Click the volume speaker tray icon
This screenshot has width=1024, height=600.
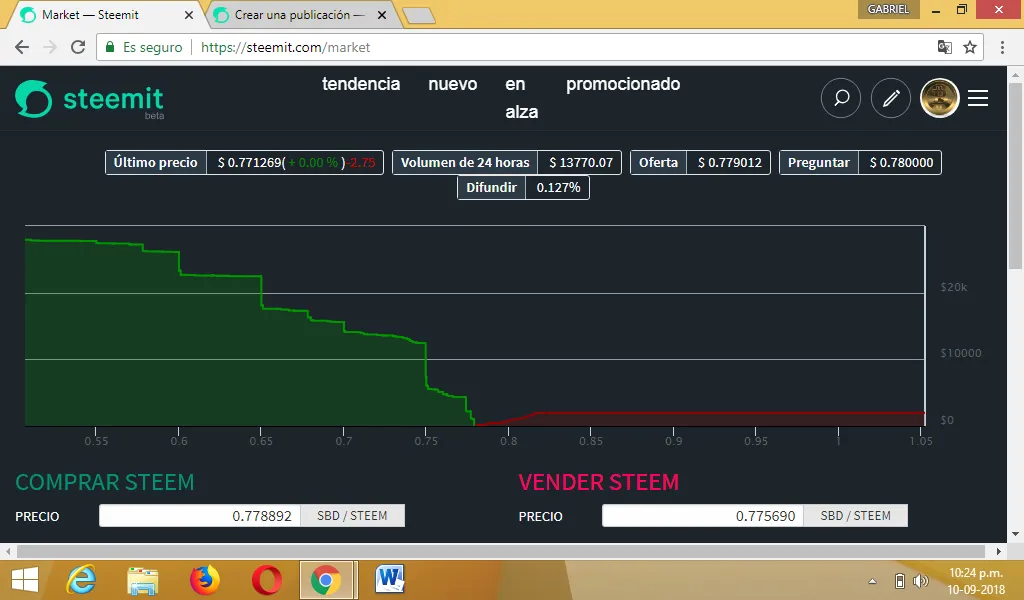[920, 580]
